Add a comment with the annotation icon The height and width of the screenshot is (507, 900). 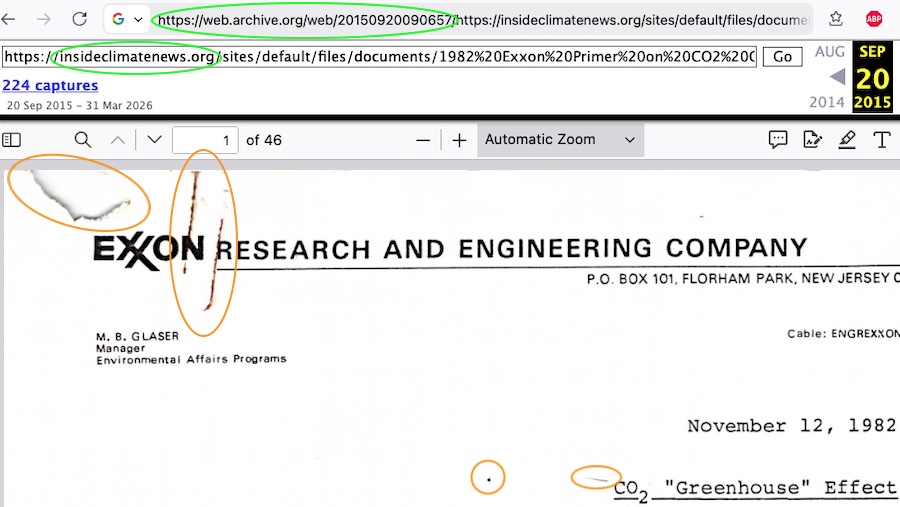[x=778, y=140]
